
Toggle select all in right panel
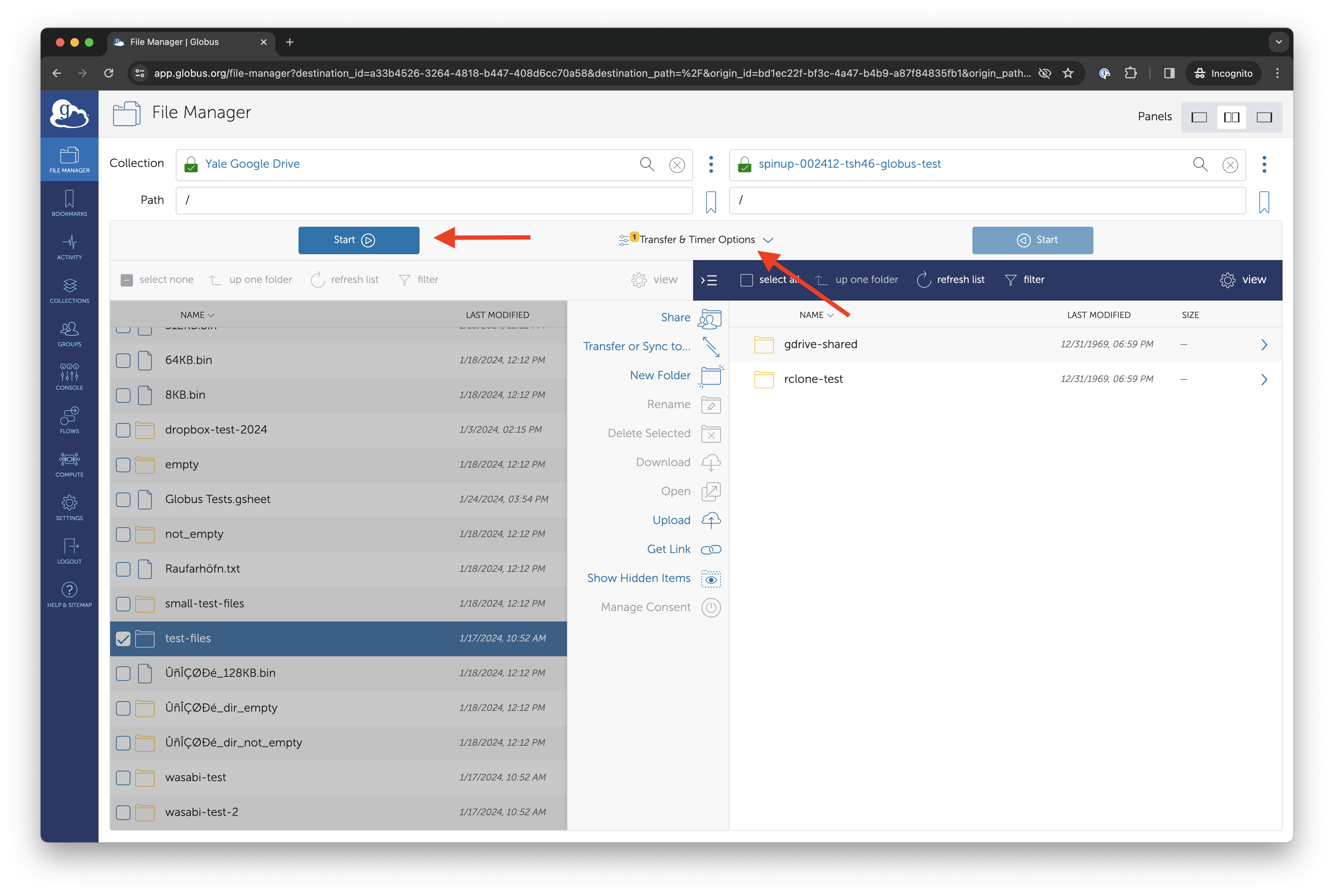click(x=746, y=280)
